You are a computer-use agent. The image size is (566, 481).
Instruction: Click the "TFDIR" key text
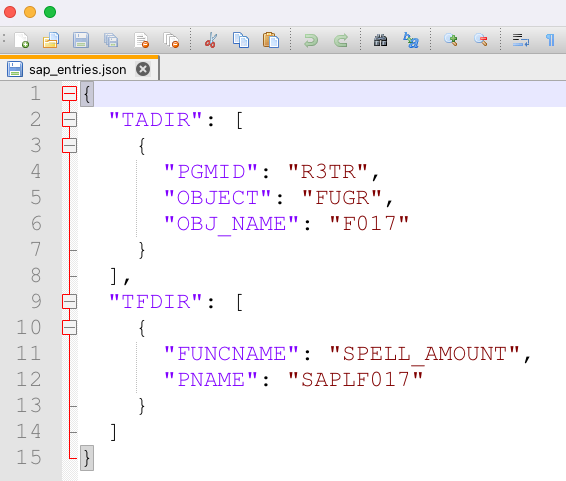point(155,302)
